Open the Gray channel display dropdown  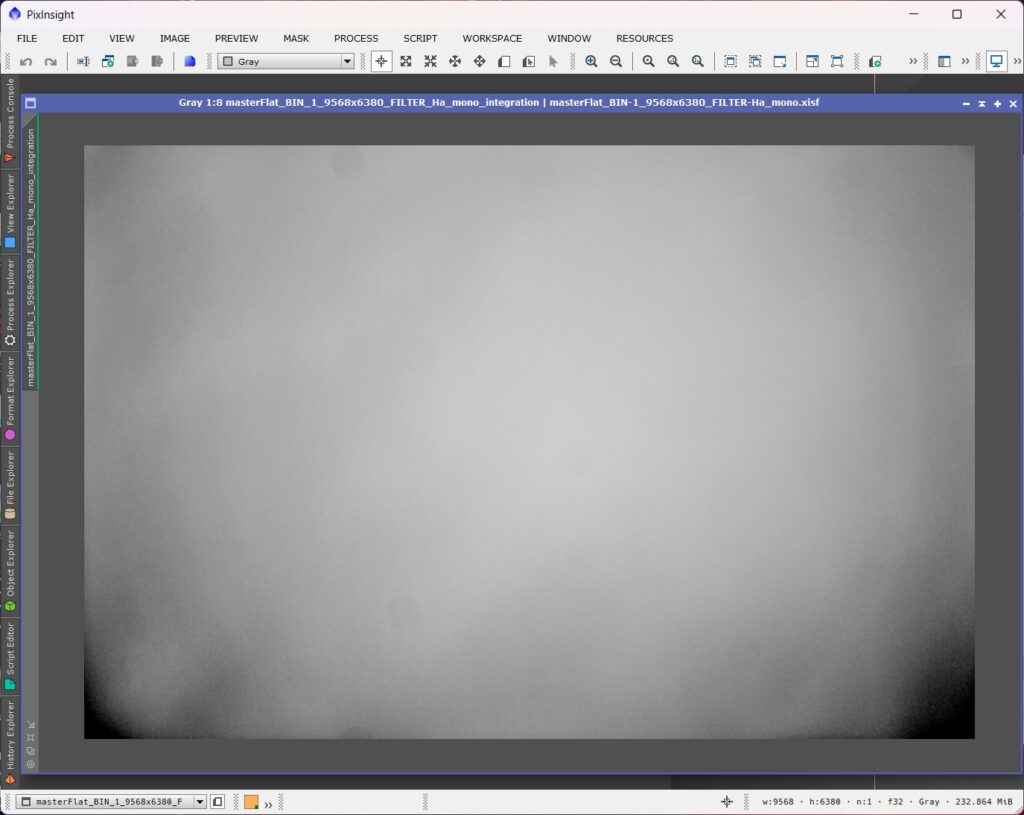pyautogui.click(x=286, y=61)
